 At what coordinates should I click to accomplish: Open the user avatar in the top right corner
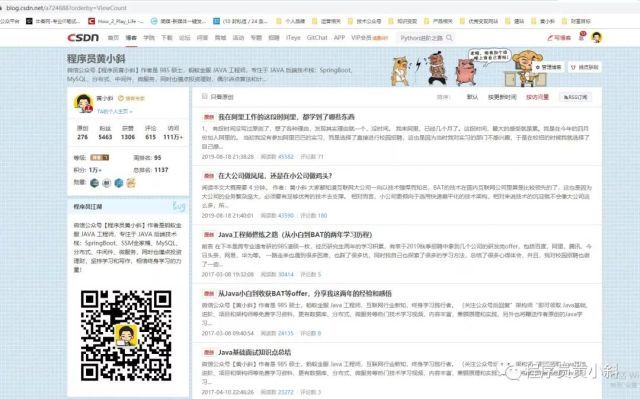tap(597, 38)
